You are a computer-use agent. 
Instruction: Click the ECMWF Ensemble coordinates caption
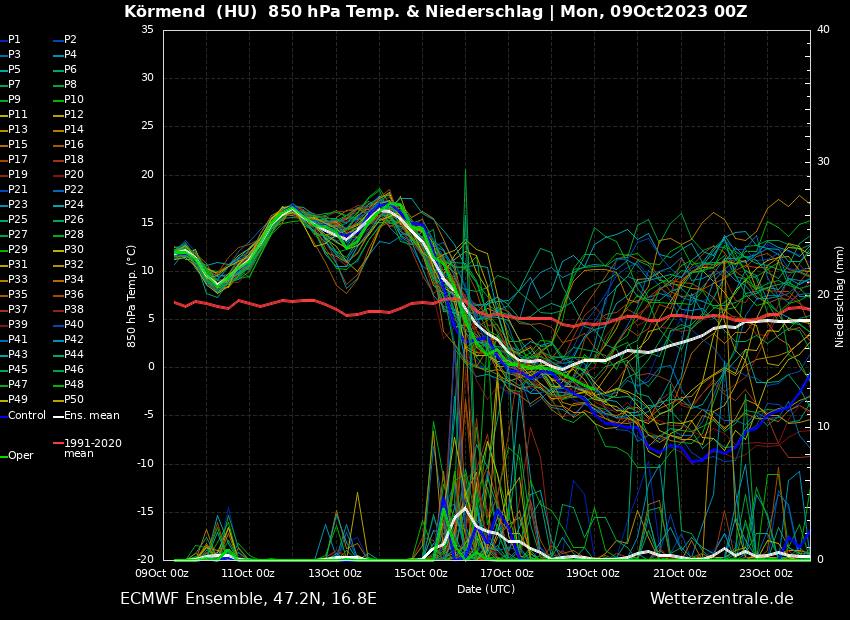pos(248,598)
